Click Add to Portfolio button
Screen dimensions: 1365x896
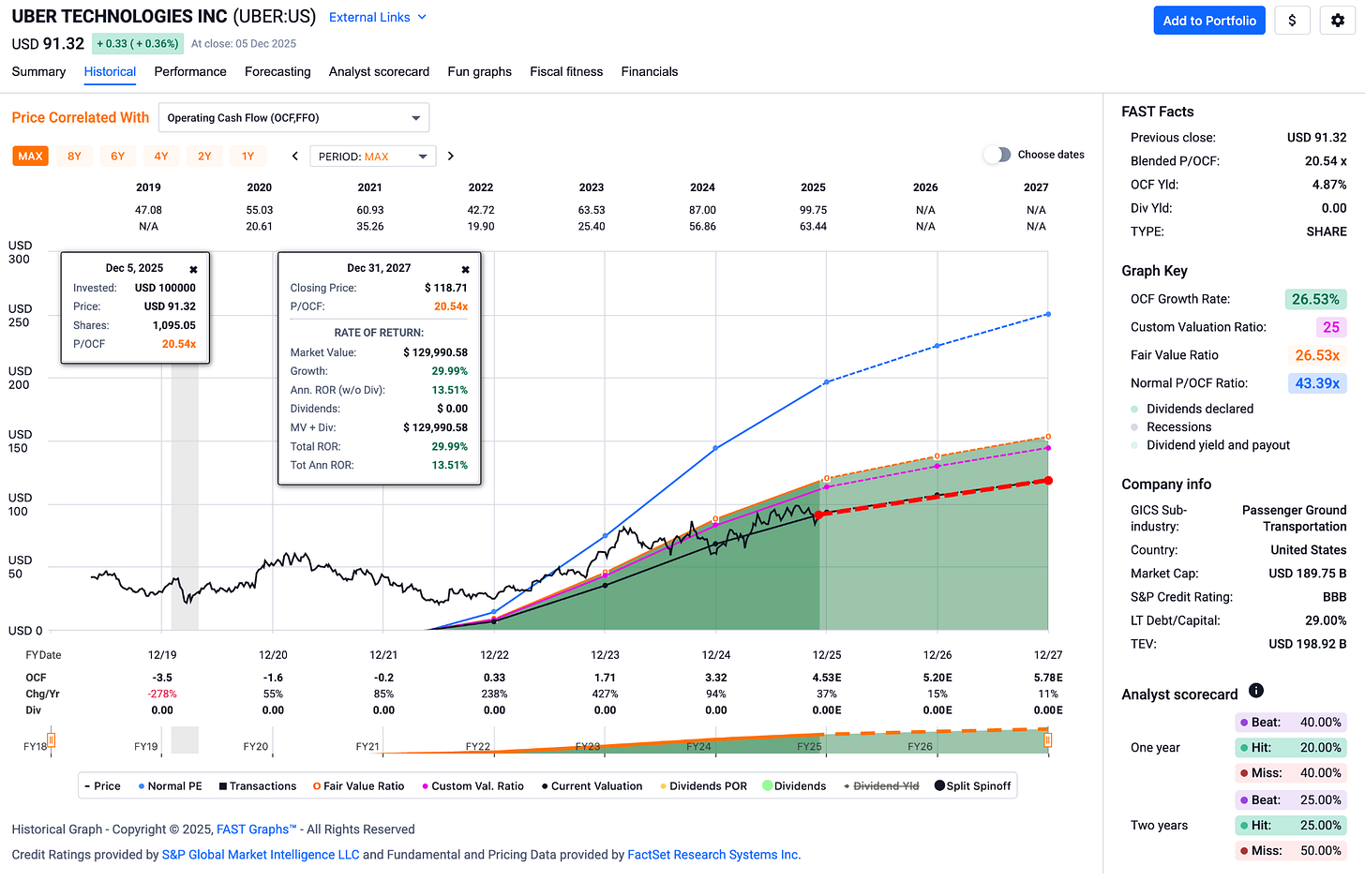pos(1209,21)
